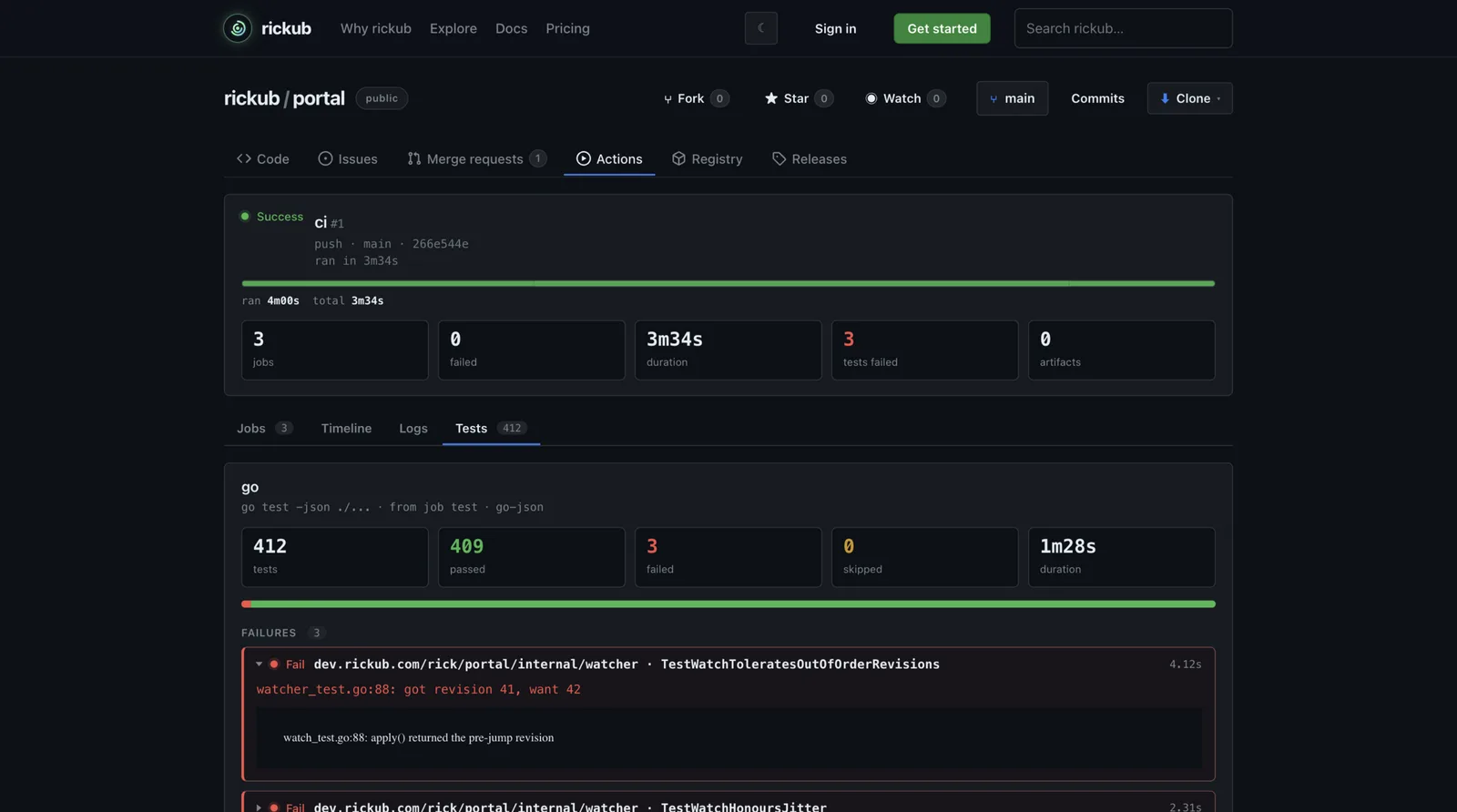
Task: Click the Get started button
Action: [942, 28]
